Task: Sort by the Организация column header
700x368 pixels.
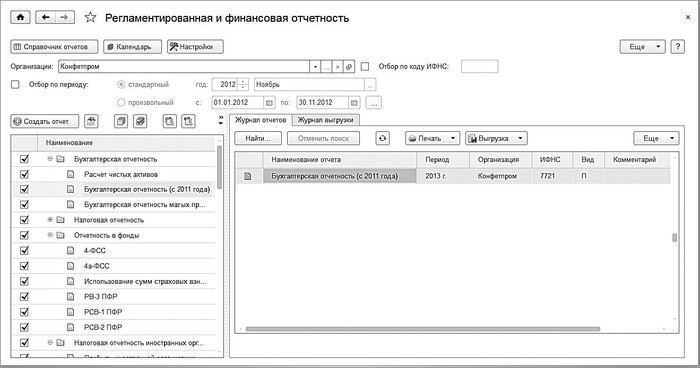Action: point(500,159)
